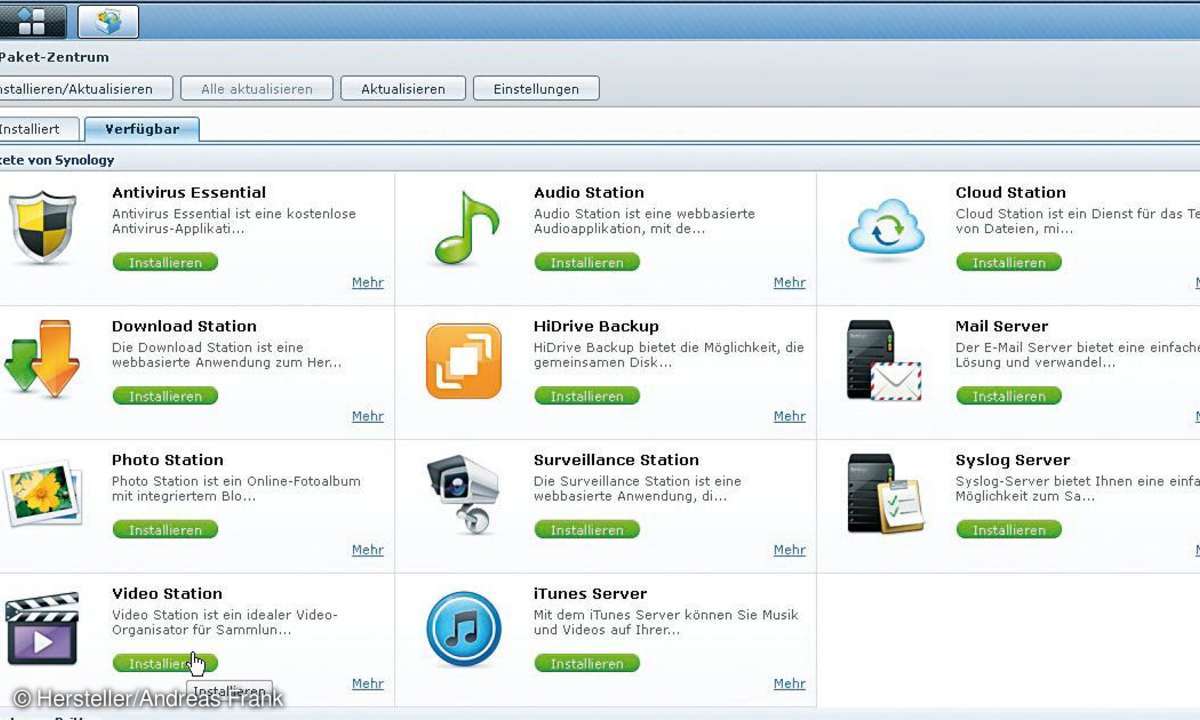The image size is (1200, 720).
Task: Switch to the Verfügbar tab
Action: point(142,129)
